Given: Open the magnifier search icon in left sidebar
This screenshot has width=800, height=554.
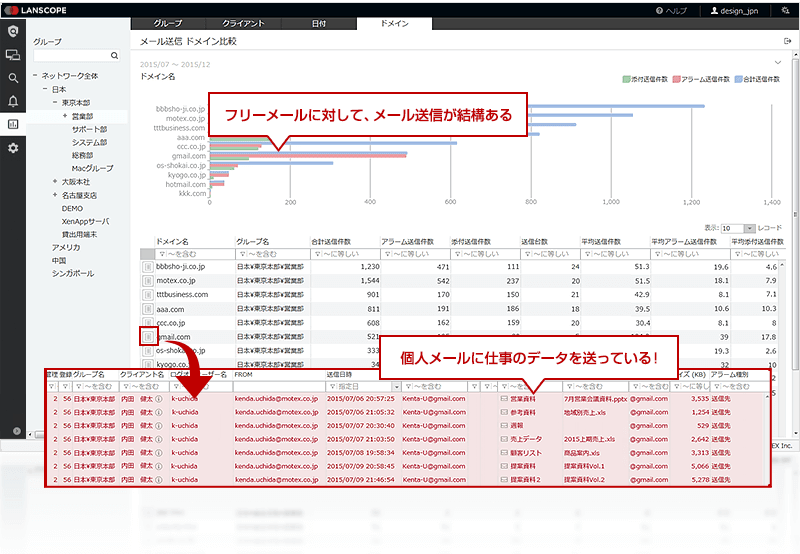Looking at the screenshot, I should point(13,78).
